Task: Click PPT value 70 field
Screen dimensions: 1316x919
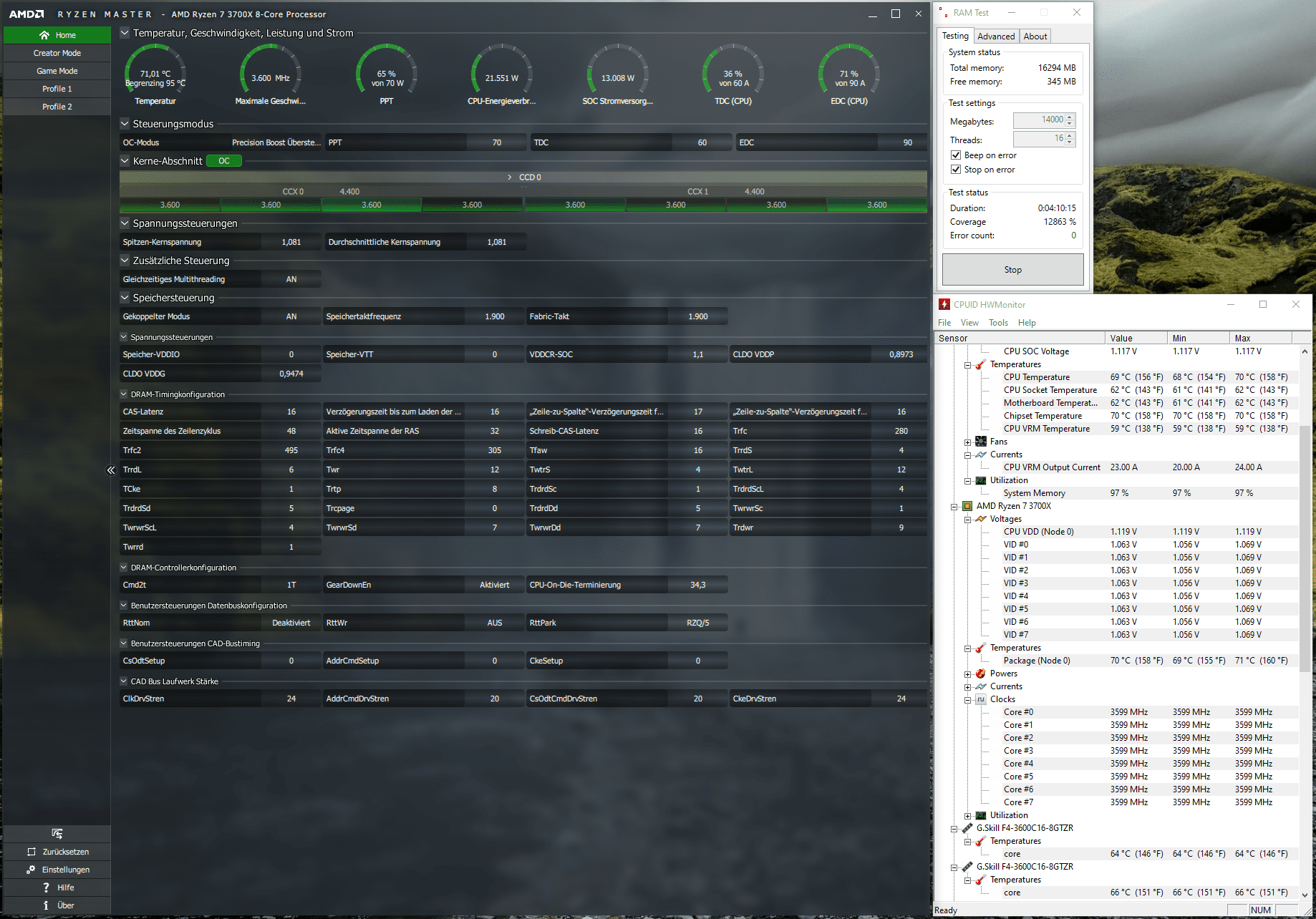Action: pyautogui.click(x=497, y=142)
